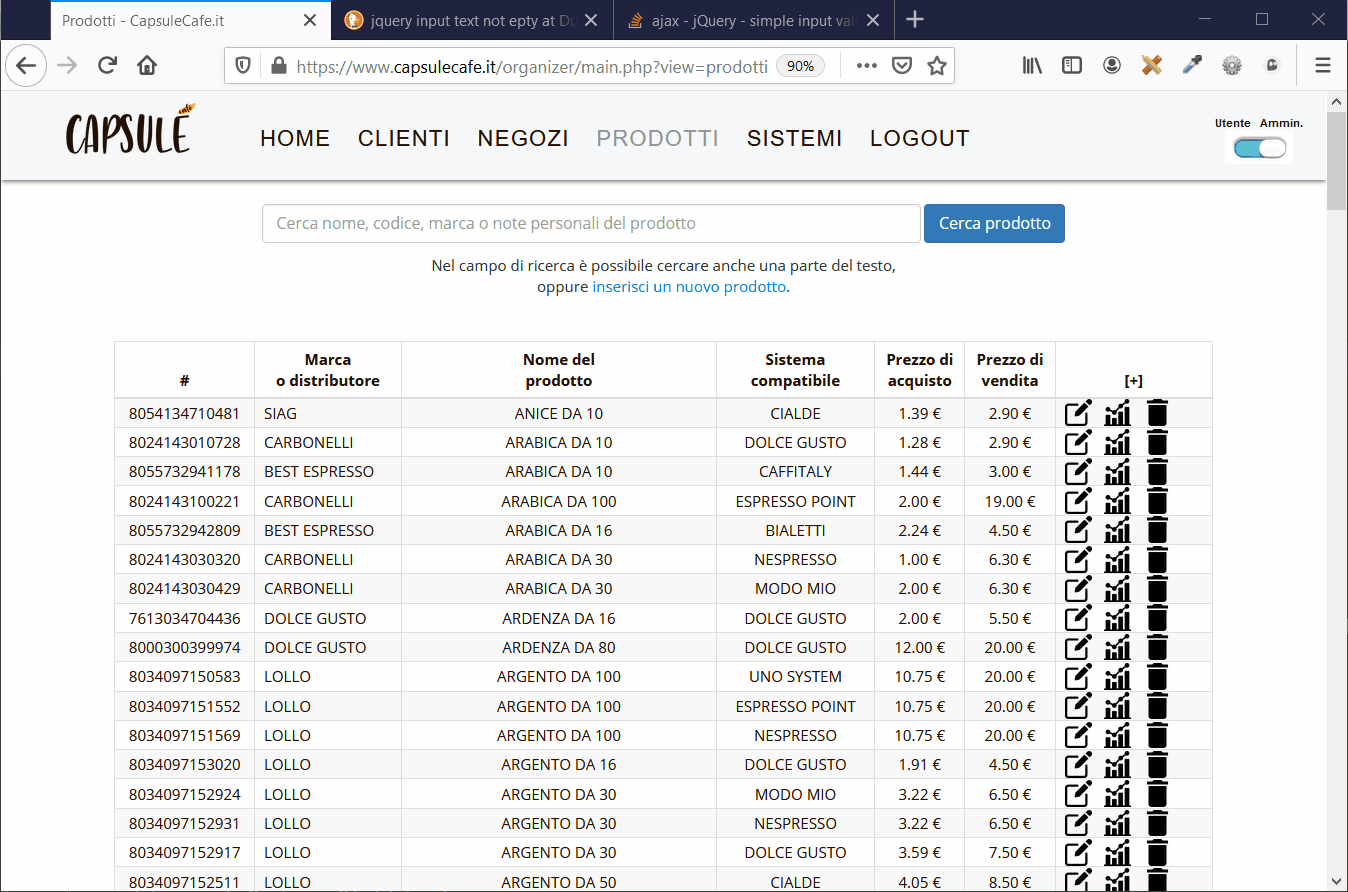Click LOGOUT in the menu
The image size is (1348, 892).
(x=920, y=139)
